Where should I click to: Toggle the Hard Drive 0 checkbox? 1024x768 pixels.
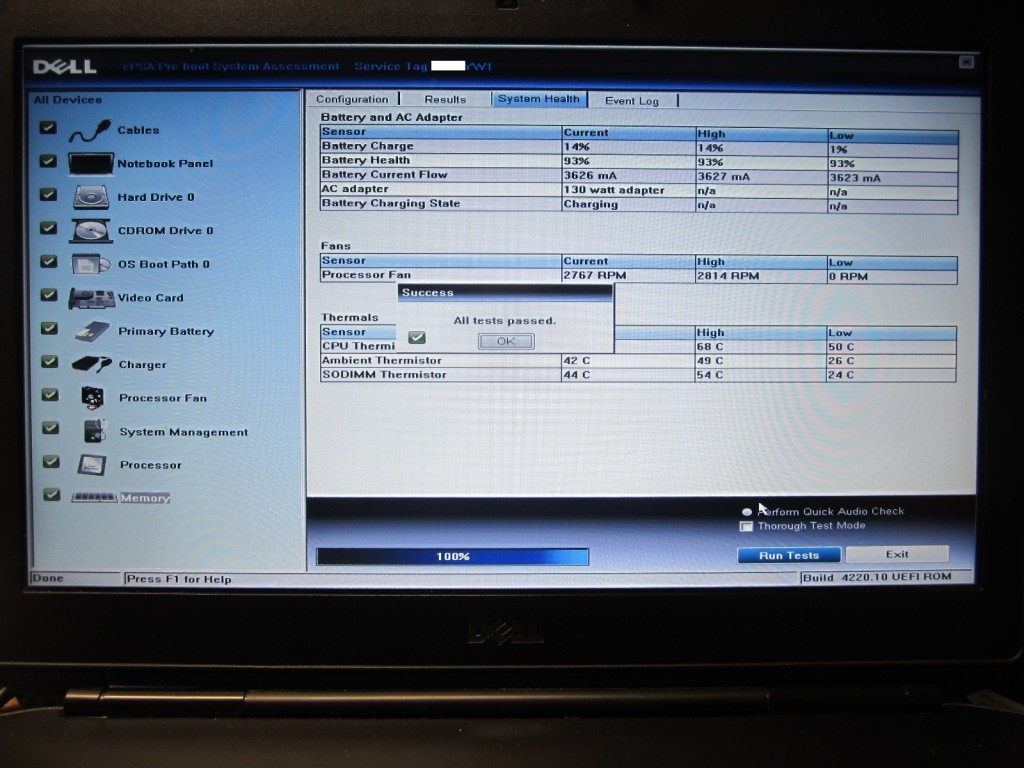coord(48,195)
